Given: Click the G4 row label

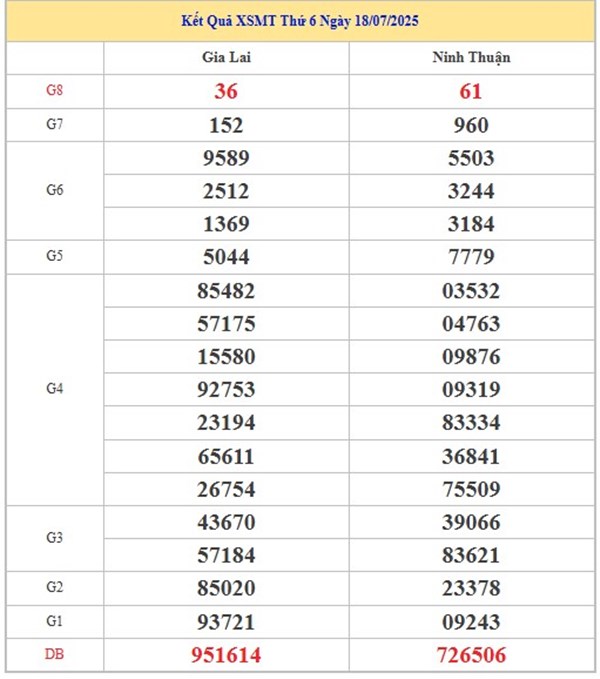Looking at the screenshot, I should coord(55,388).
